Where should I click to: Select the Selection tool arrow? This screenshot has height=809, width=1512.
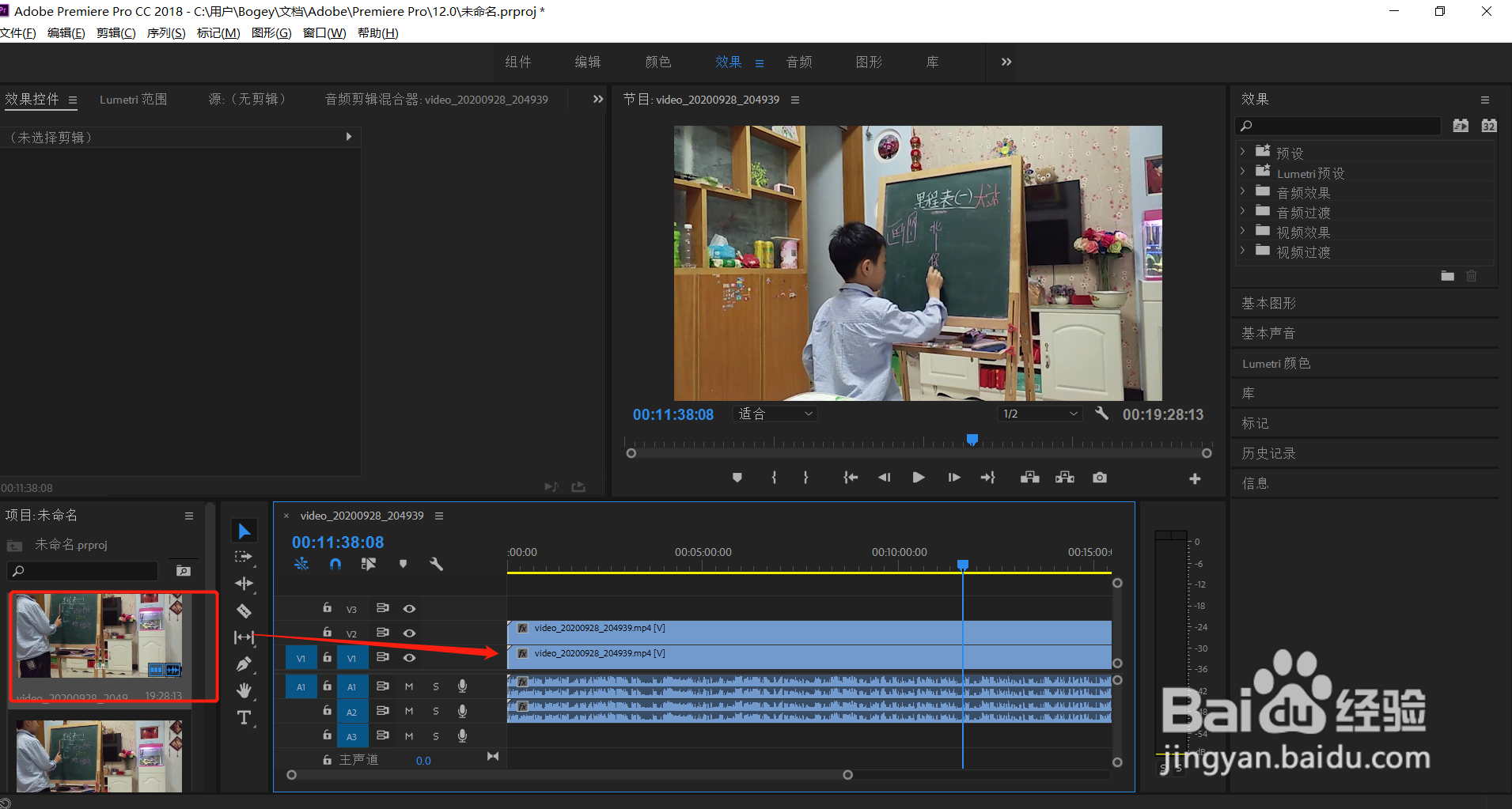tap(244, 531)
